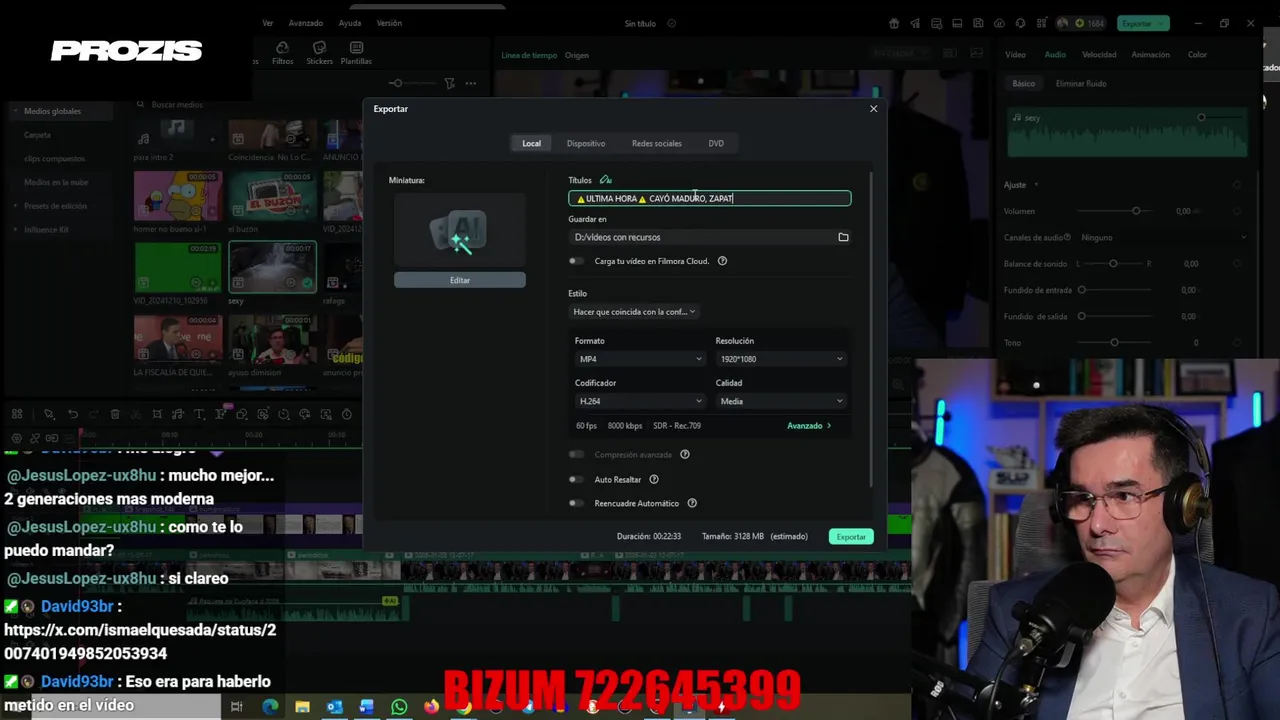Adjust the Balance de sonido slider
1280x720 pixels.
pos(1113,264)
